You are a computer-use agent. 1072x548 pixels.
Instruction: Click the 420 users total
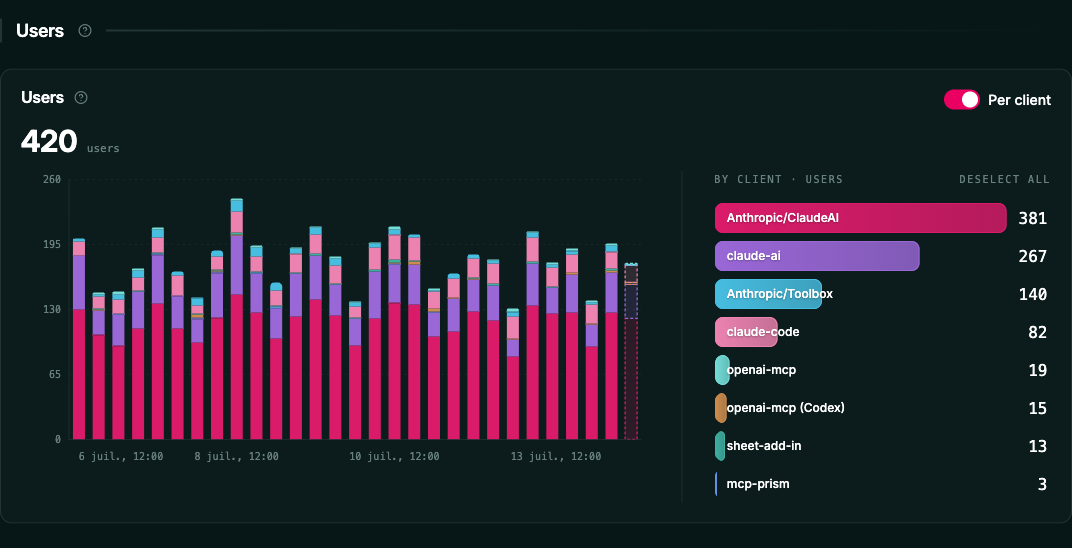[x=49, y=141]
